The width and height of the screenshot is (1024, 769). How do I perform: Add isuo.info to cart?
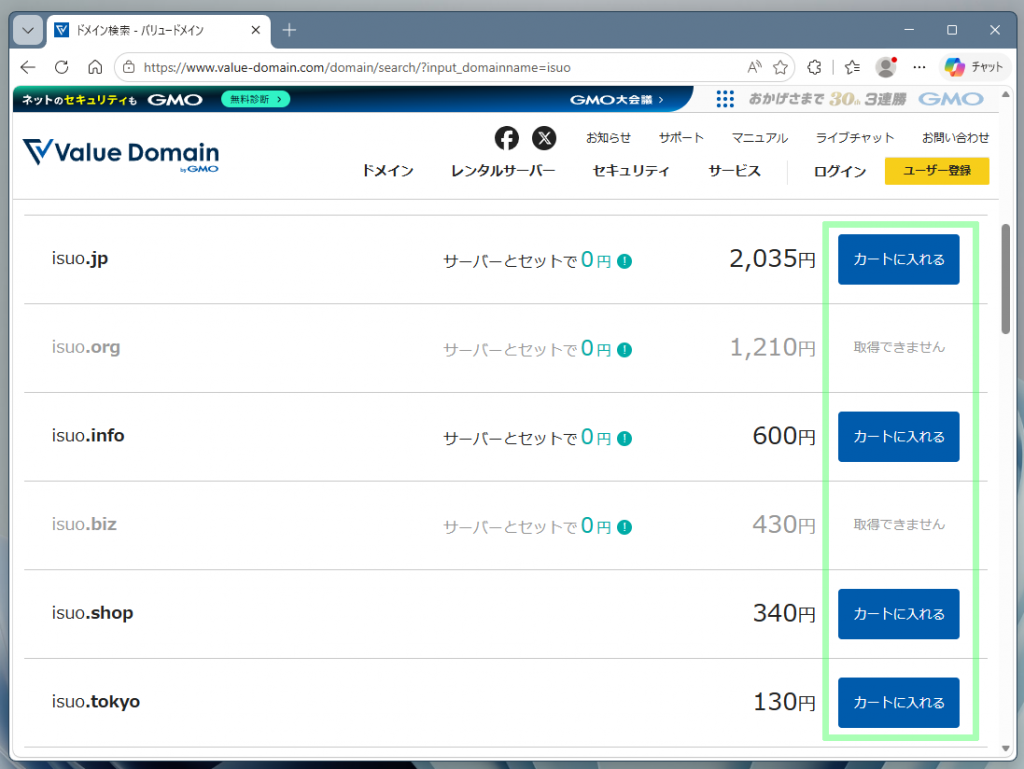[x=899, y=437]
